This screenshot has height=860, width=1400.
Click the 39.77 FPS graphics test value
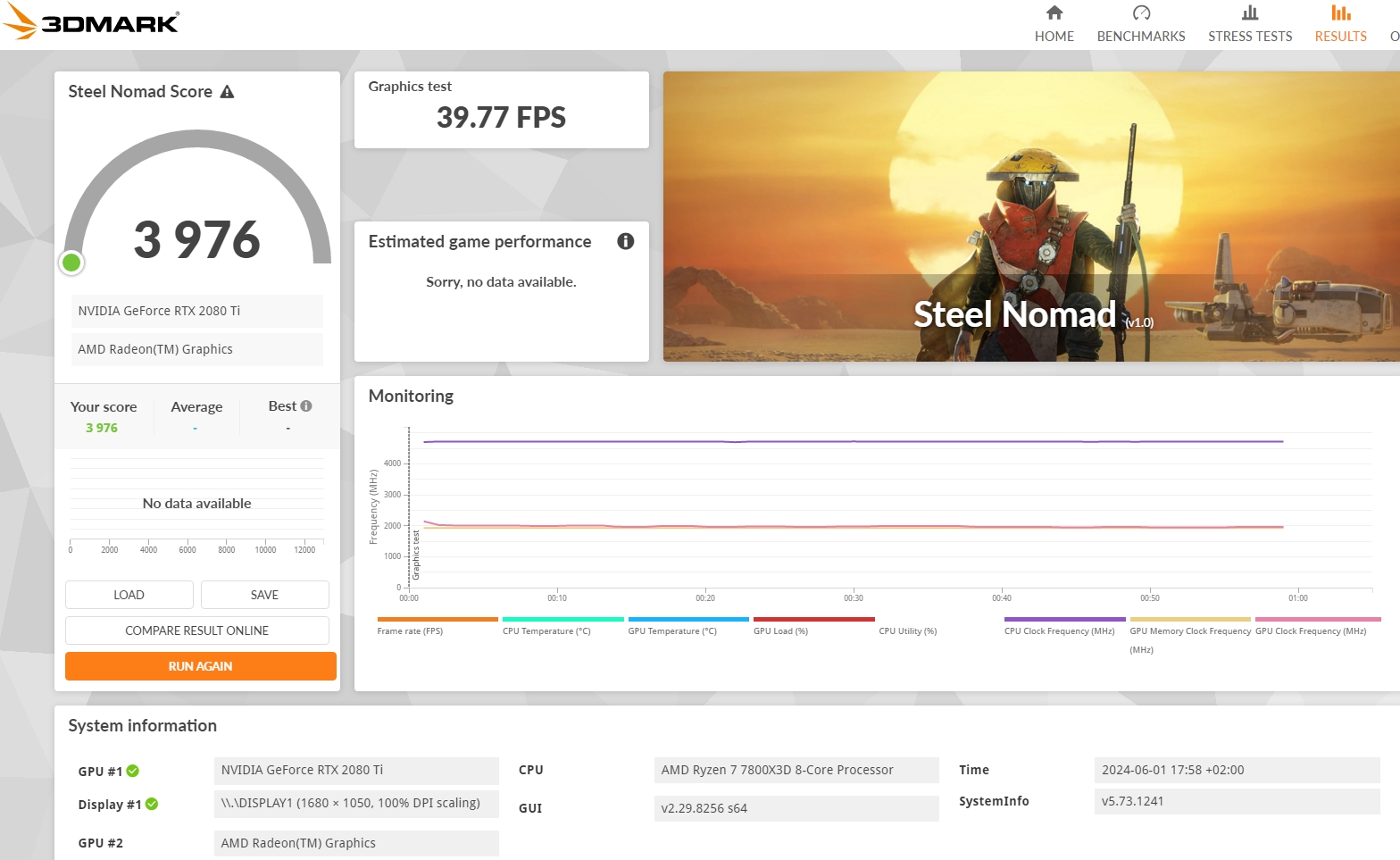[x=501, y=117]
